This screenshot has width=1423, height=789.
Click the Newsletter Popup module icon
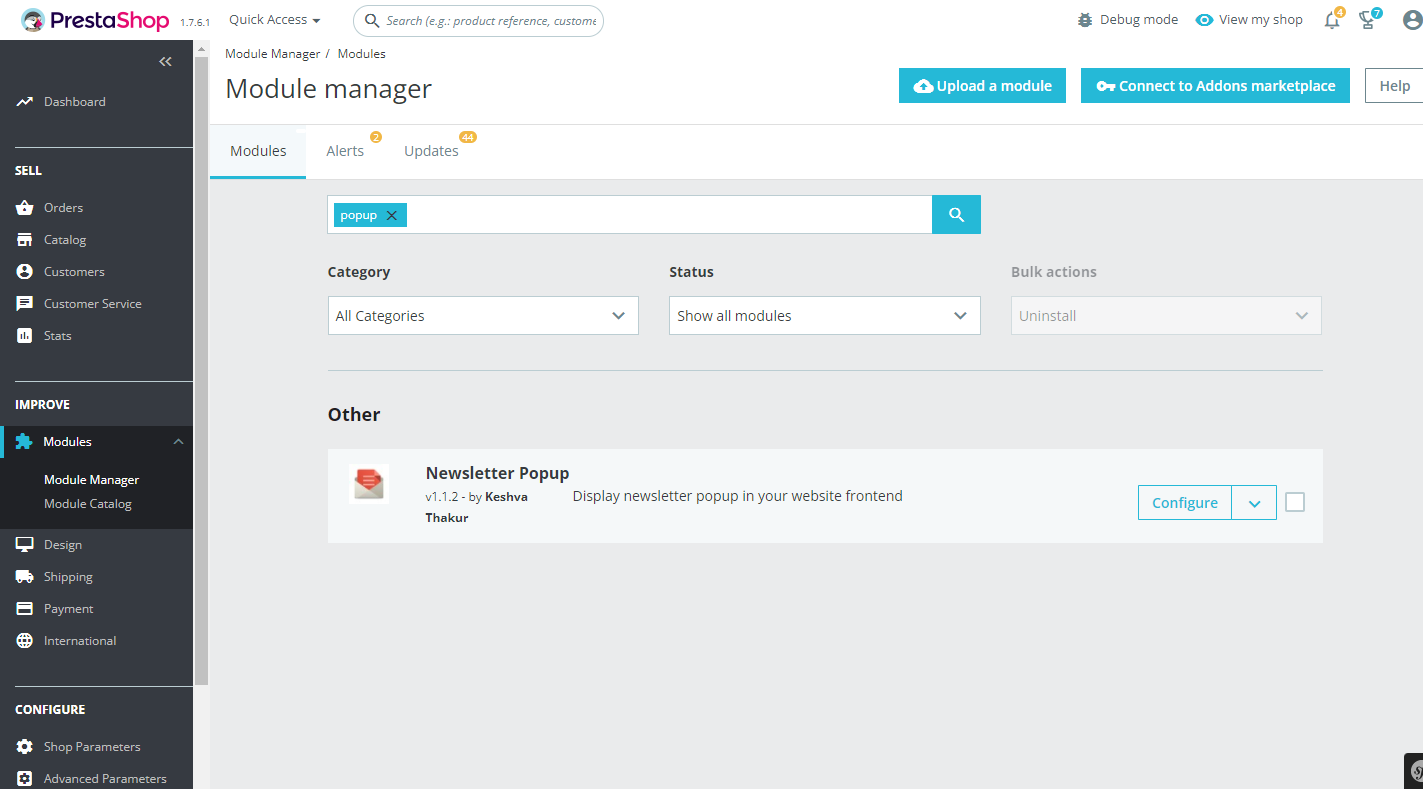pos(368,484)
